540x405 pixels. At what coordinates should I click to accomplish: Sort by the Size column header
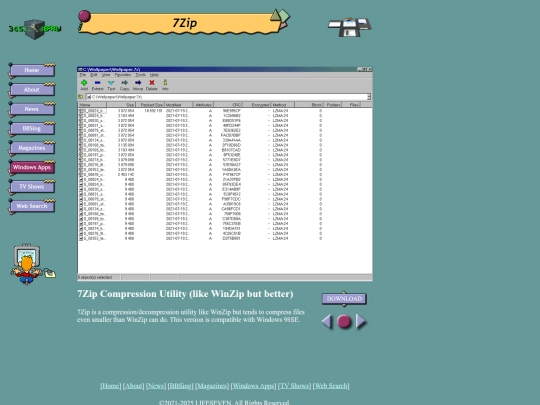click(x=121, y=105)
